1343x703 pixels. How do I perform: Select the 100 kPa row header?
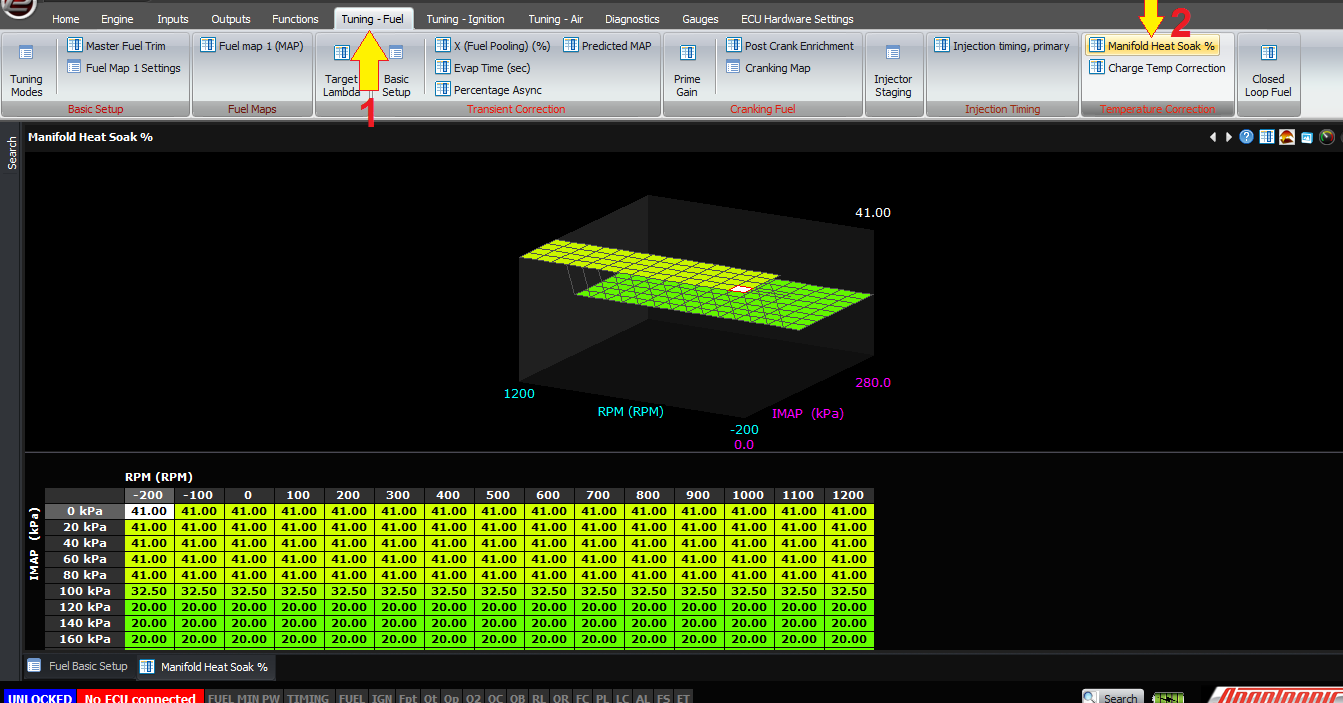click(x=86, y=591)
